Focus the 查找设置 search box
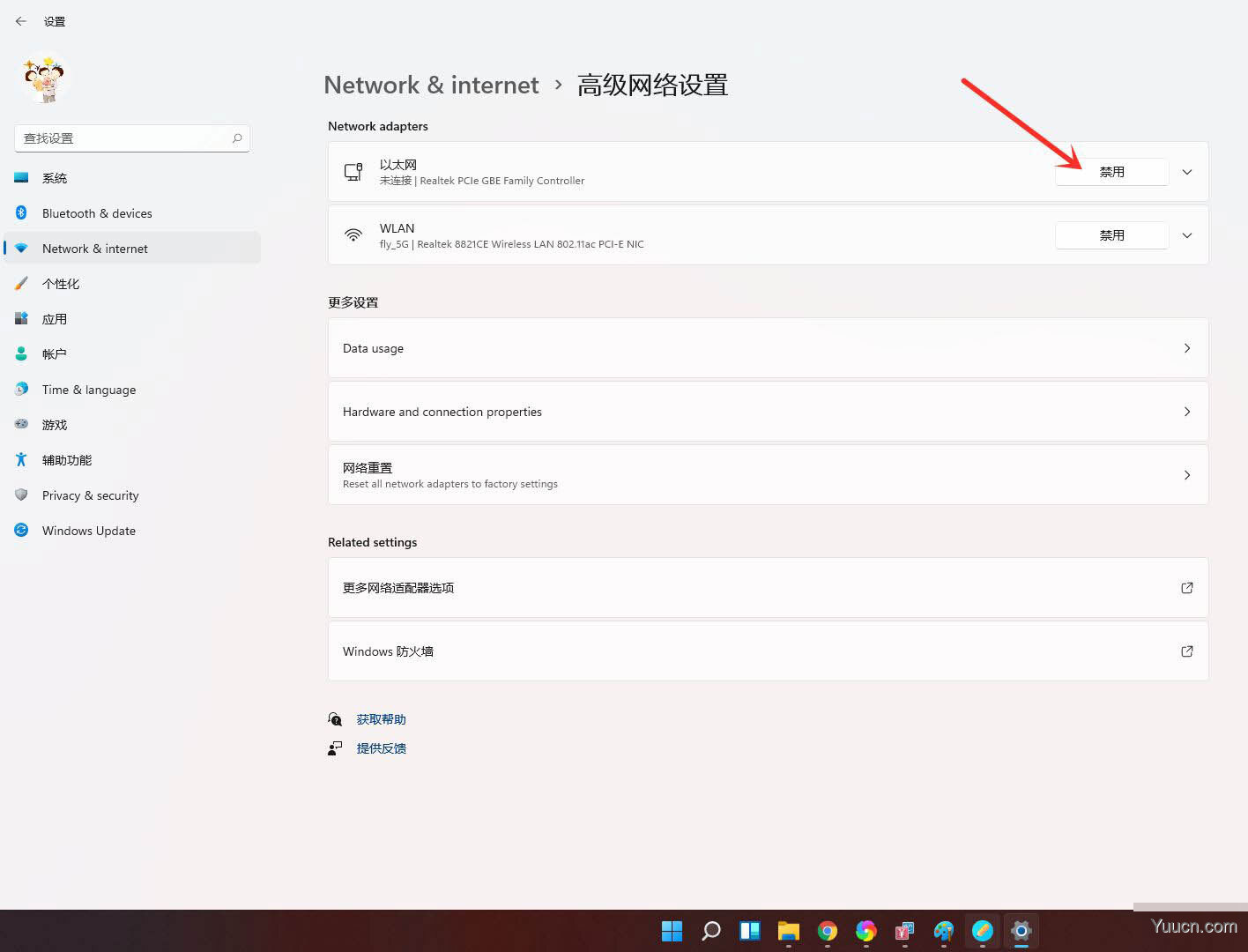Viewport: 1248px width, 952px height. [132, 138]
